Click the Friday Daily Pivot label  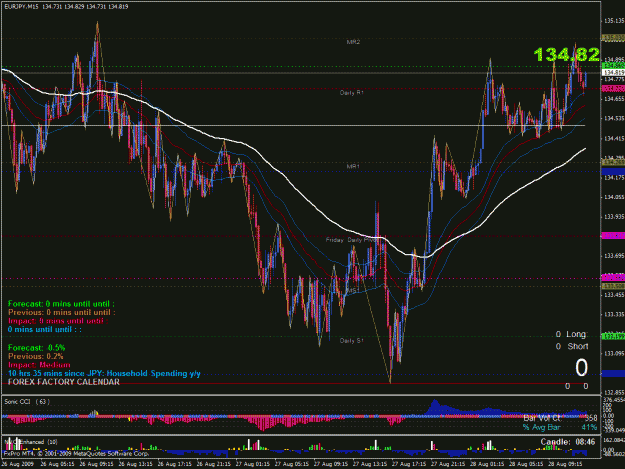[x=351, y=240]
